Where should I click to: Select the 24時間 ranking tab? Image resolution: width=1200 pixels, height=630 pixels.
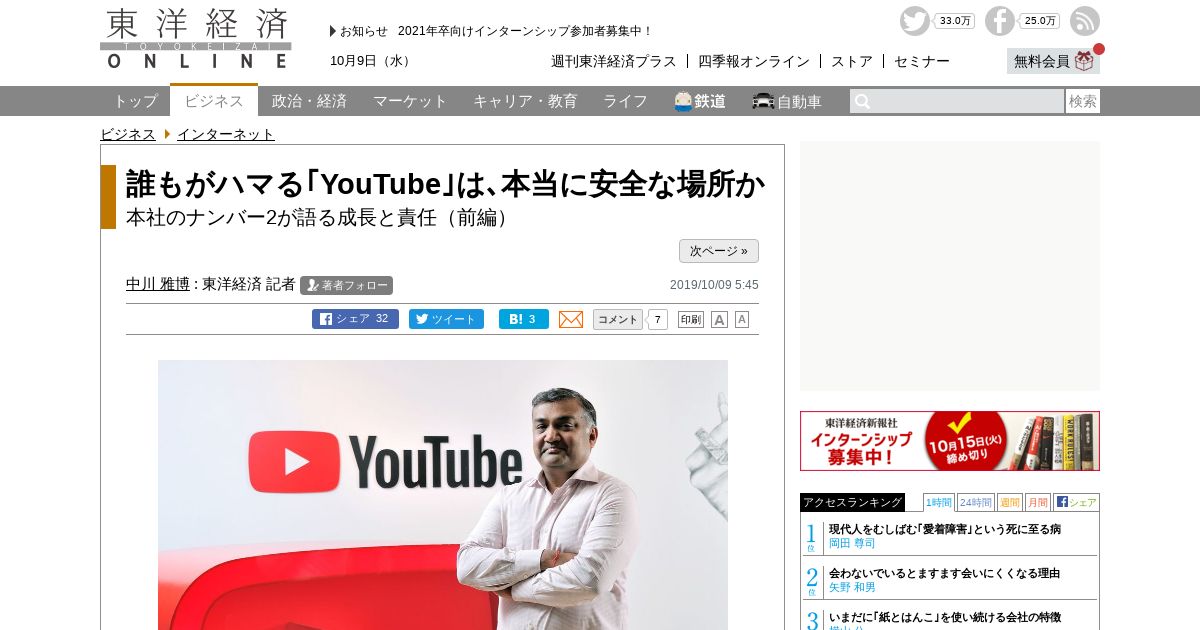(975, 502)
